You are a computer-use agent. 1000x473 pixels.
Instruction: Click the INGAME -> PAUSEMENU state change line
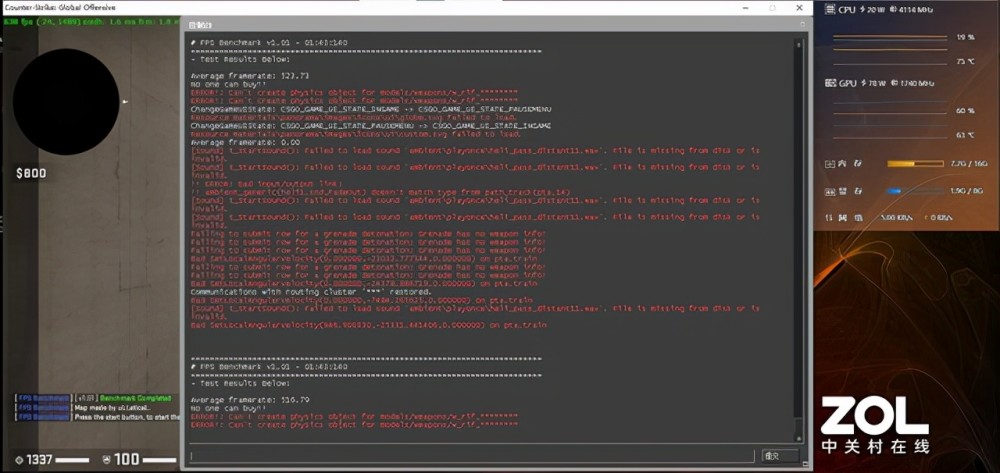[371, 110]
